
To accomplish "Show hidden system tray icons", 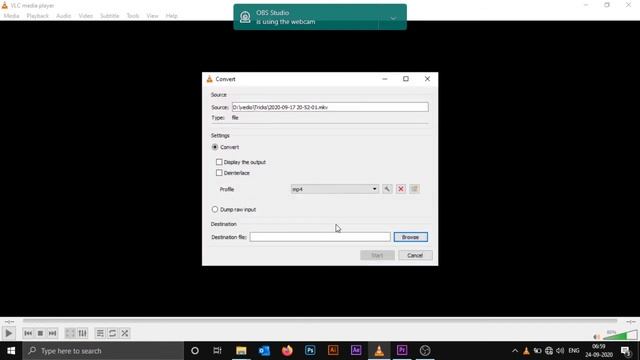I will coord(515,351).
